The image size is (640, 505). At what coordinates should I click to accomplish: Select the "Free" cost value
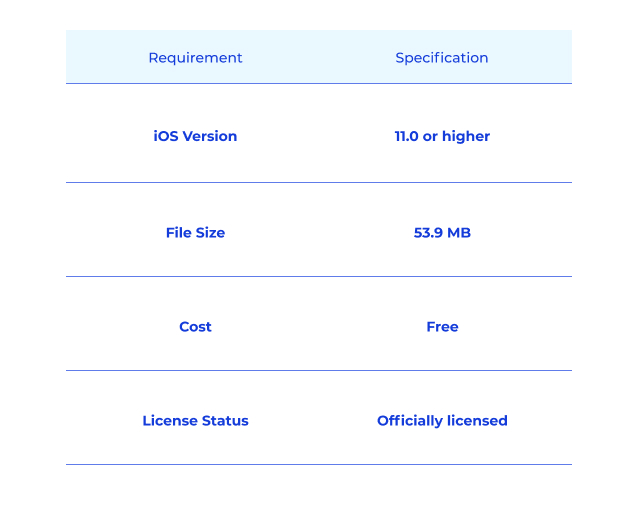[x=442, y=327]
